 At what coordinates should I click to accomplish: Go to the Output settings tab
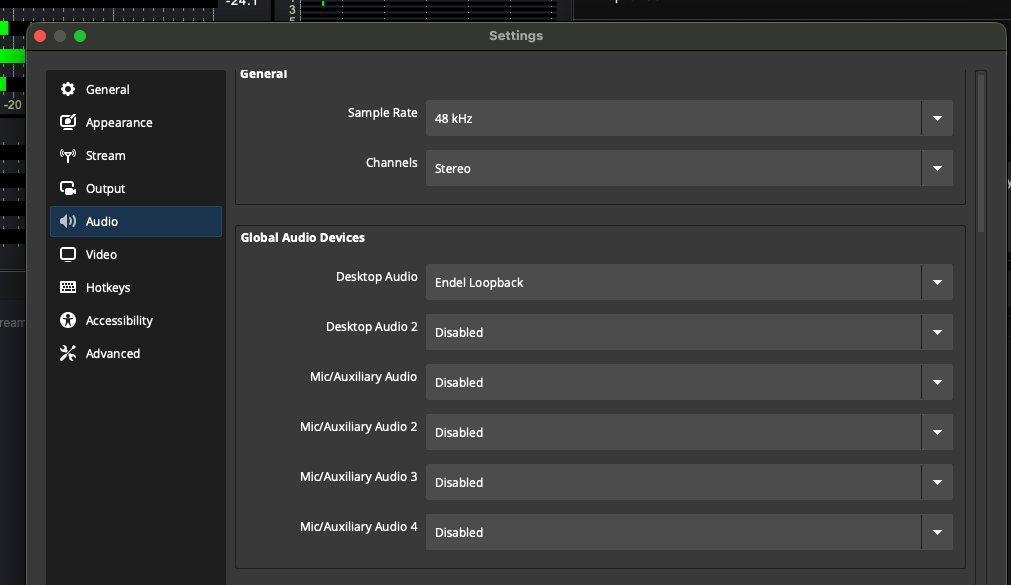point(136,188)
